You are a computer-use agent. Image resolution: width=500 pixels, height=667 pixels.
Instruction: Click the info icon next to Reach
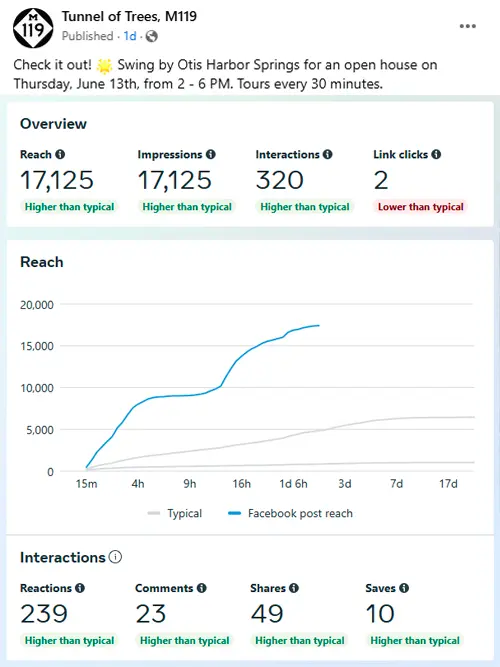click(x=60, y=154)
